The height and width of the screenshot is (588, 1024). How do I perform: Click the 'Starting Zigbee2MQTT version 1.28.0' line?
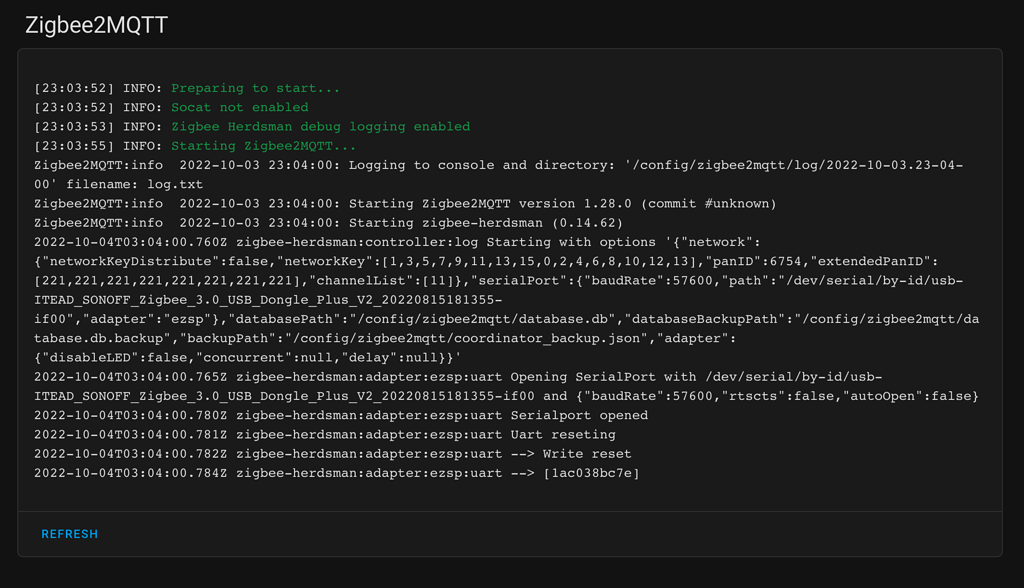point(562,204)
